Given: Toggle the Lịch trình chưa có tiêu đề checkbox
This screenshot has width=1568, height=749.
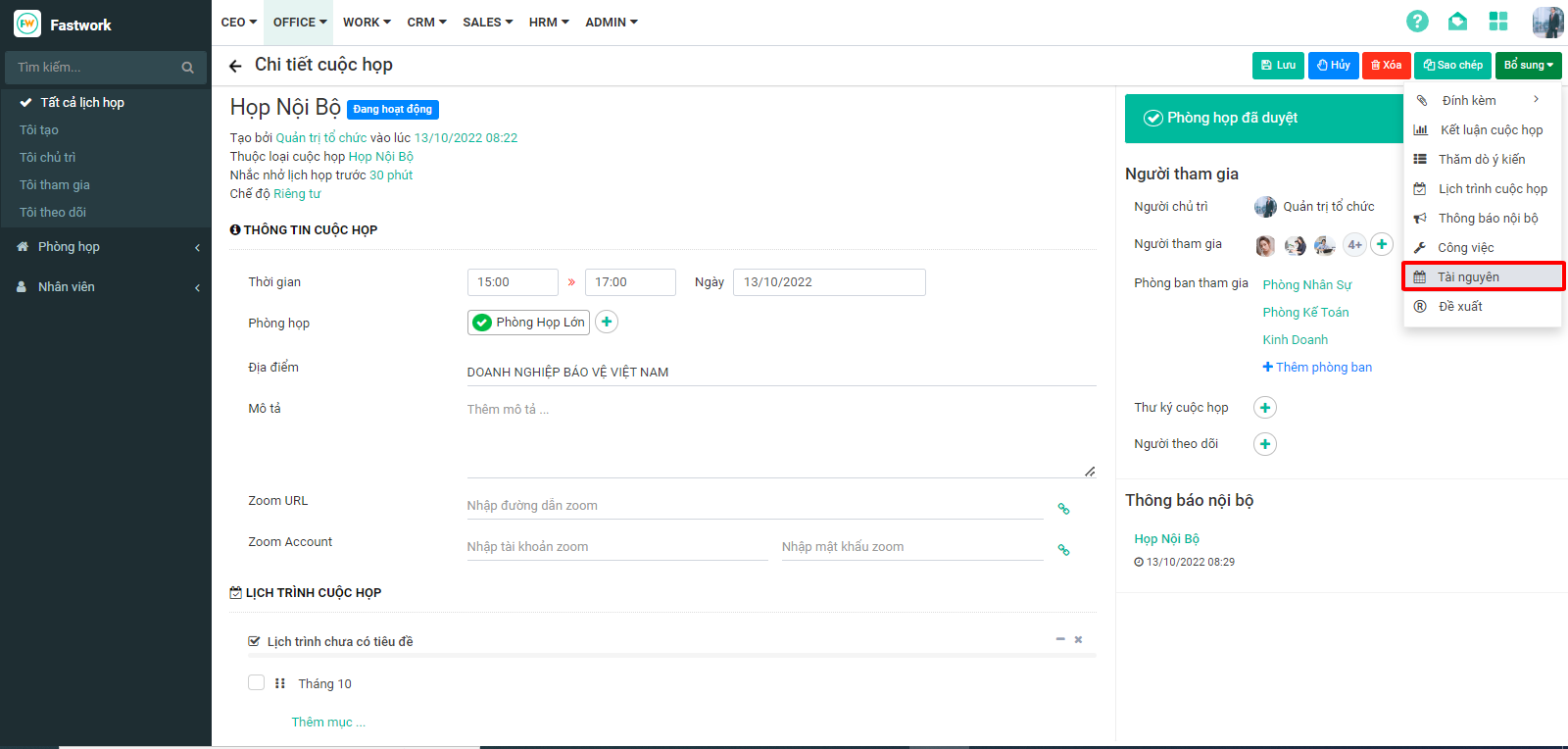Looking at the screenshot, I should coord(255,641).
